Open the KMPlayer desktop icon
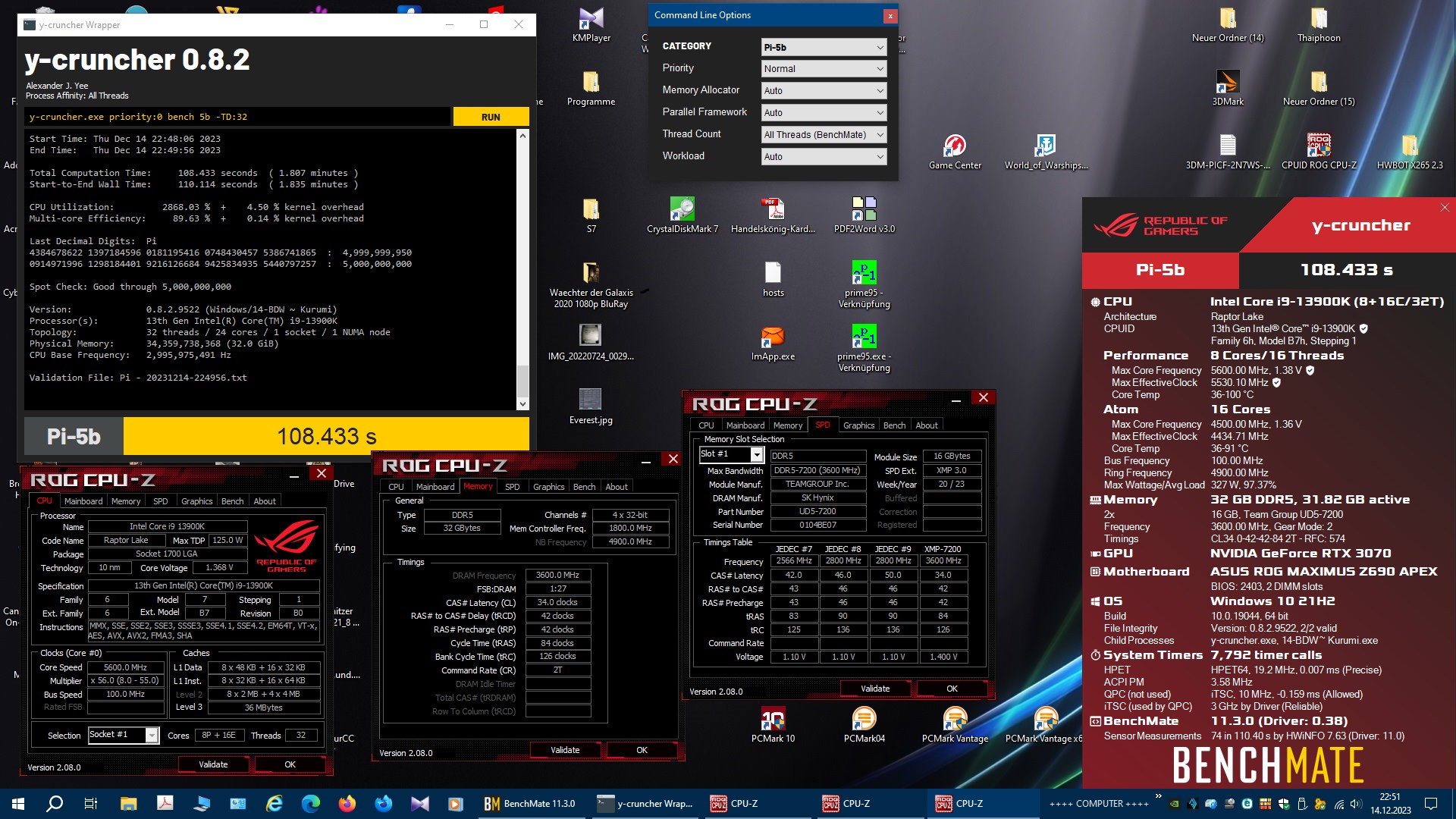1456x819 pixels. point(591,24)
